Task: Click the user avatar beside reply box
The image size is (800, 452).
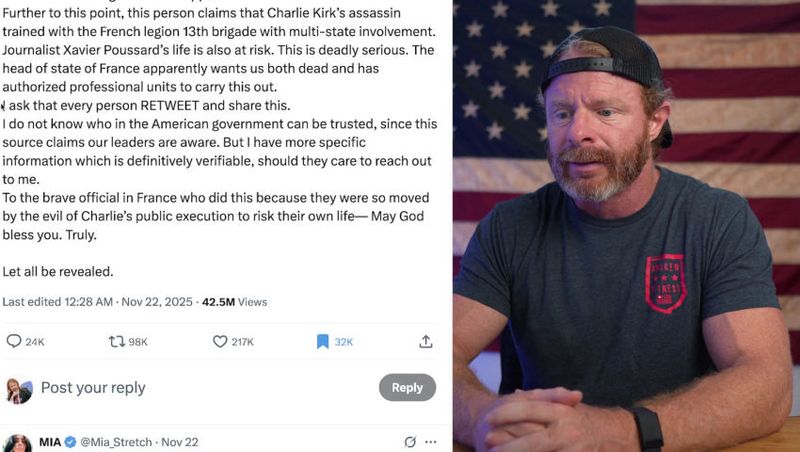Action: click(18, 388)
